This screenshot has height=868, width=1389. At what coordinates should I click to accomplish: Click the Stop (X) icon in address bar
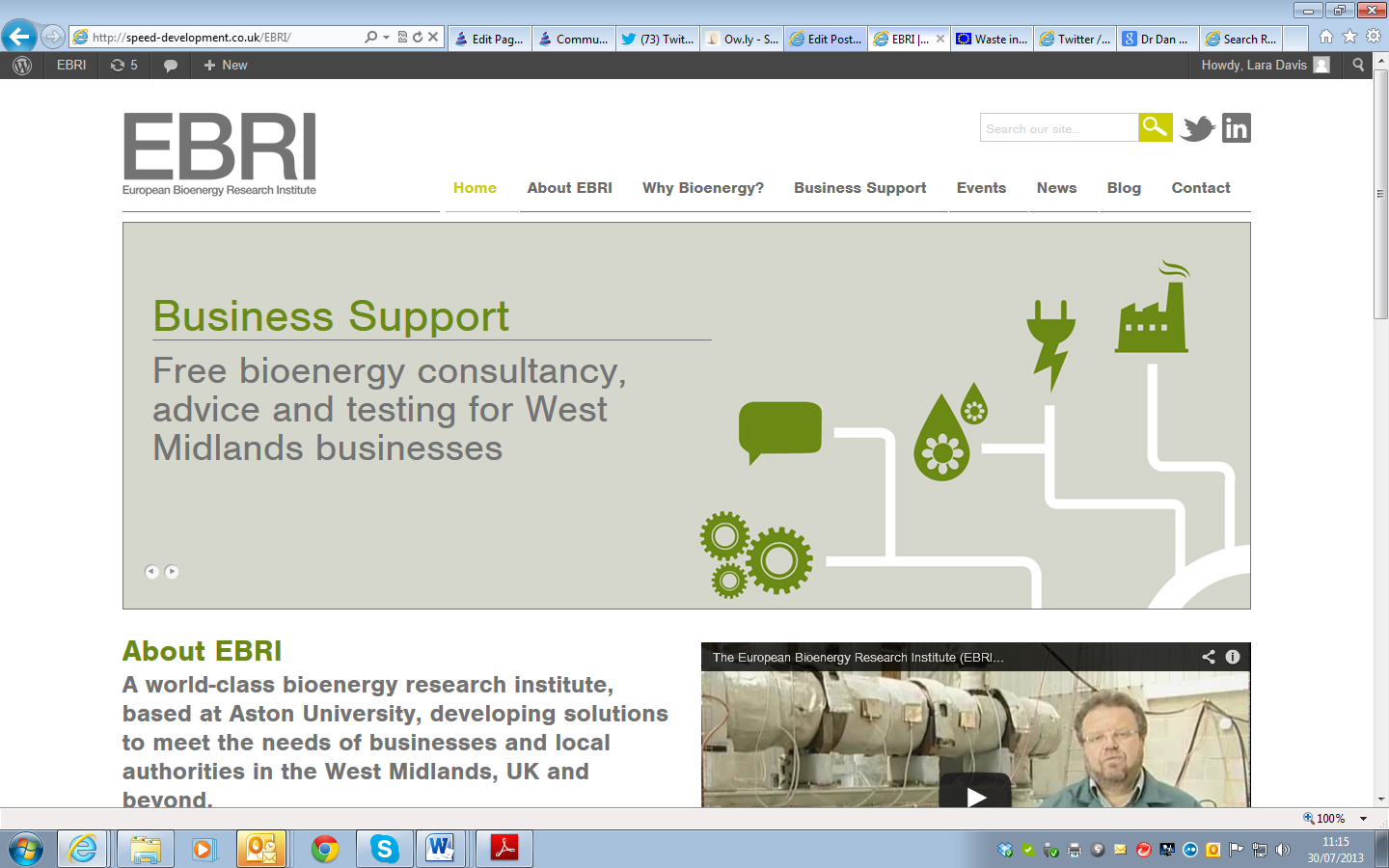click(x=433, y=37)
